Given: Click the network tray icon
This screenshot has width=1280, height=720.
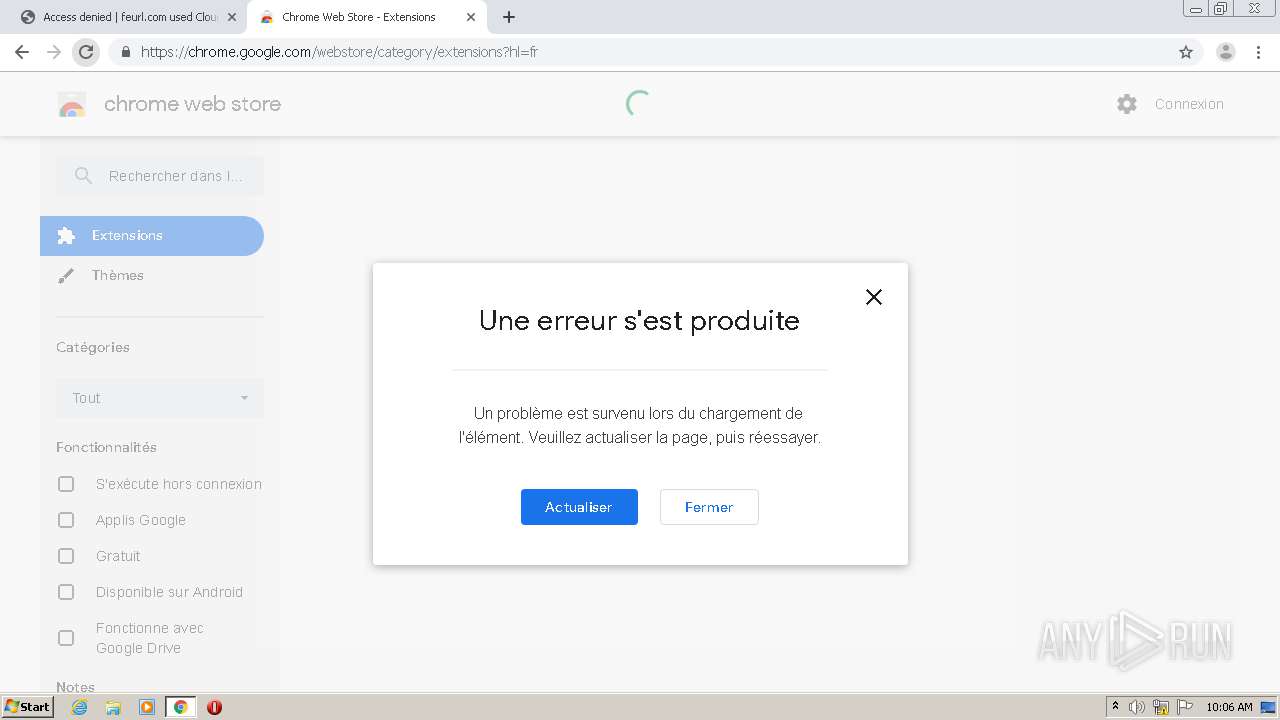Looking at the screenshot, I should [1161, 707].
